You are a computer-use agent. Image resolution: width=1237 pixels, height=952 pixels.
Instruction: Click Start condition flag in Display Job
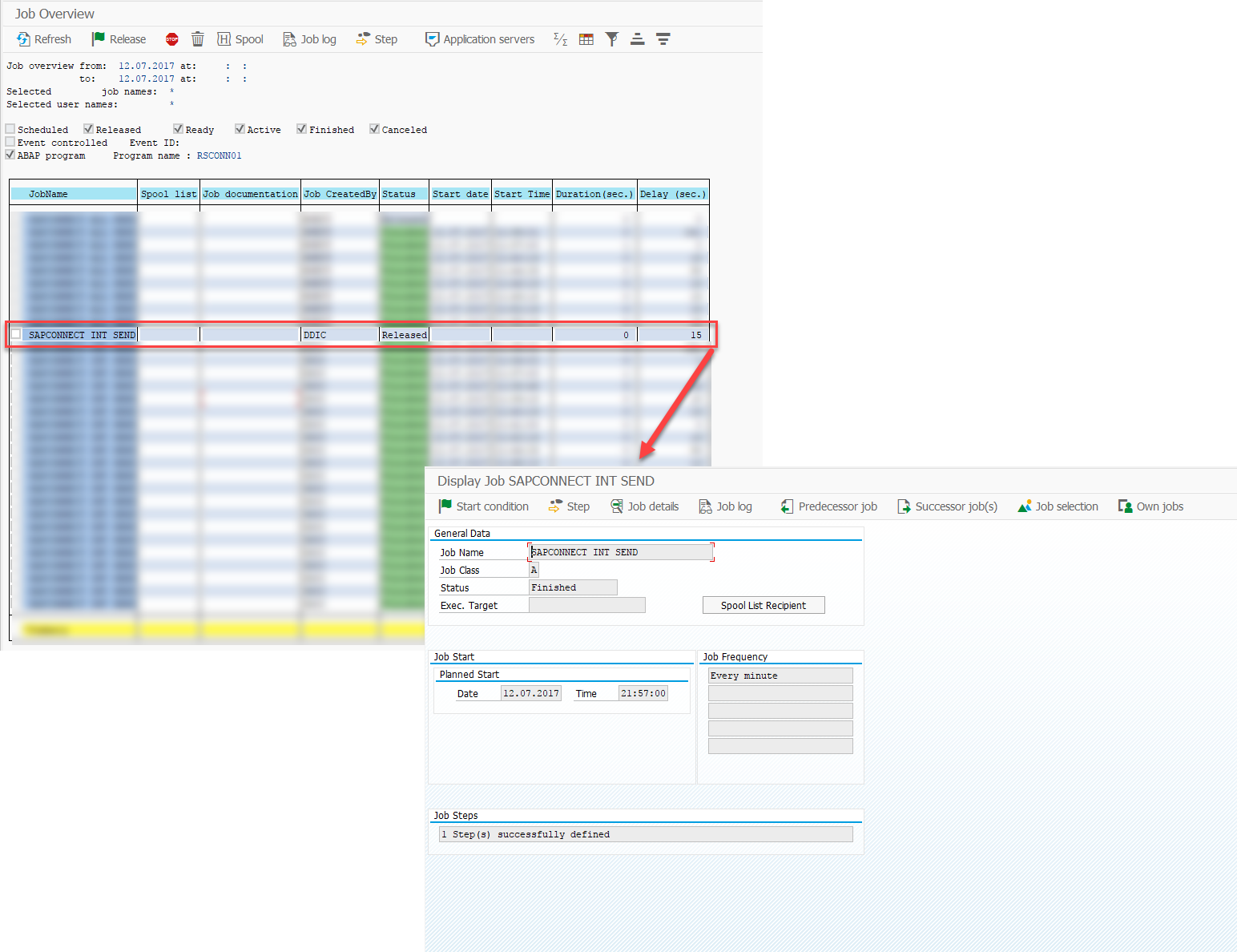point(445,506)
